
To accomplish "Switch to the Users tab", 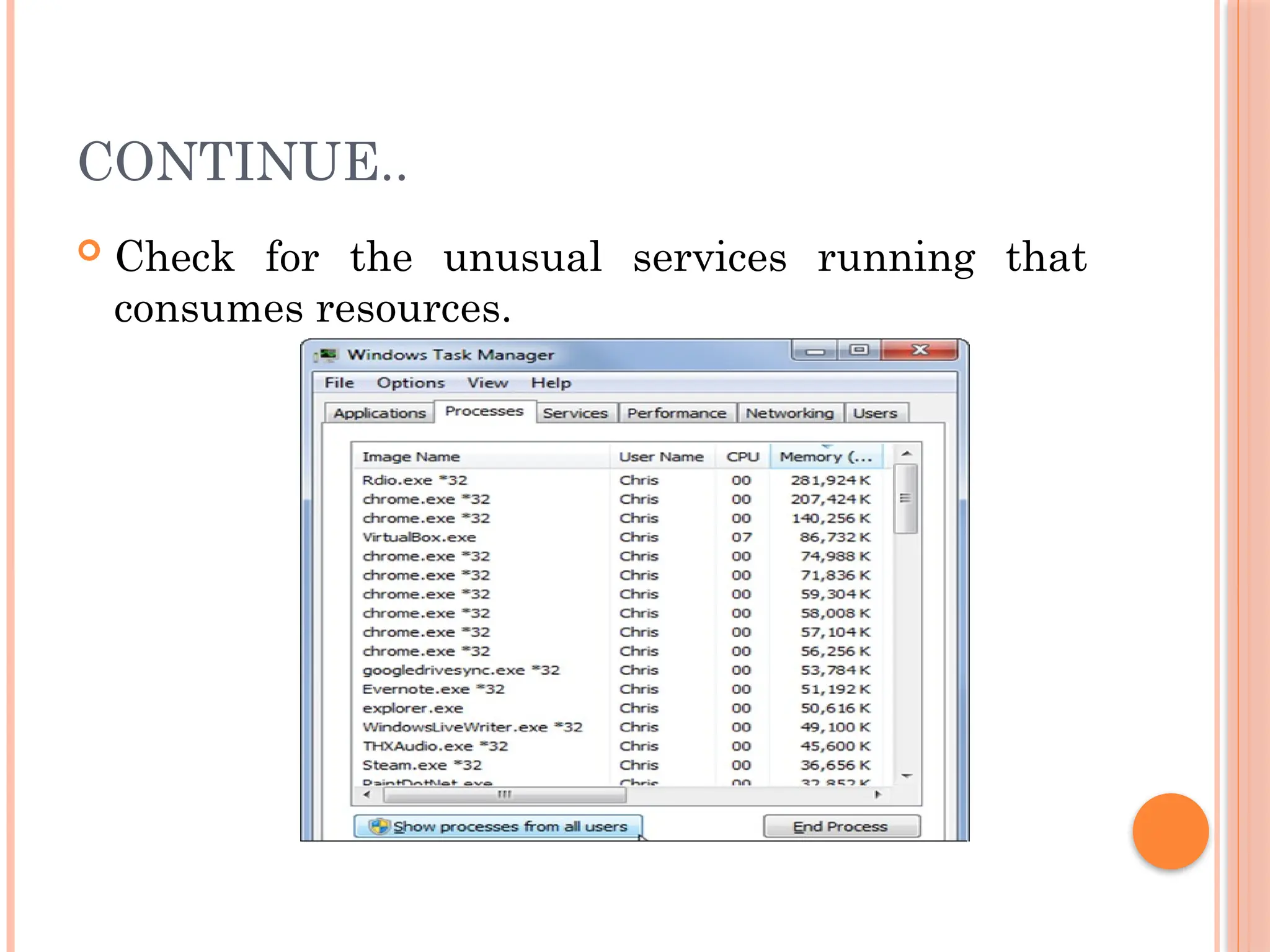I will 875,413.
